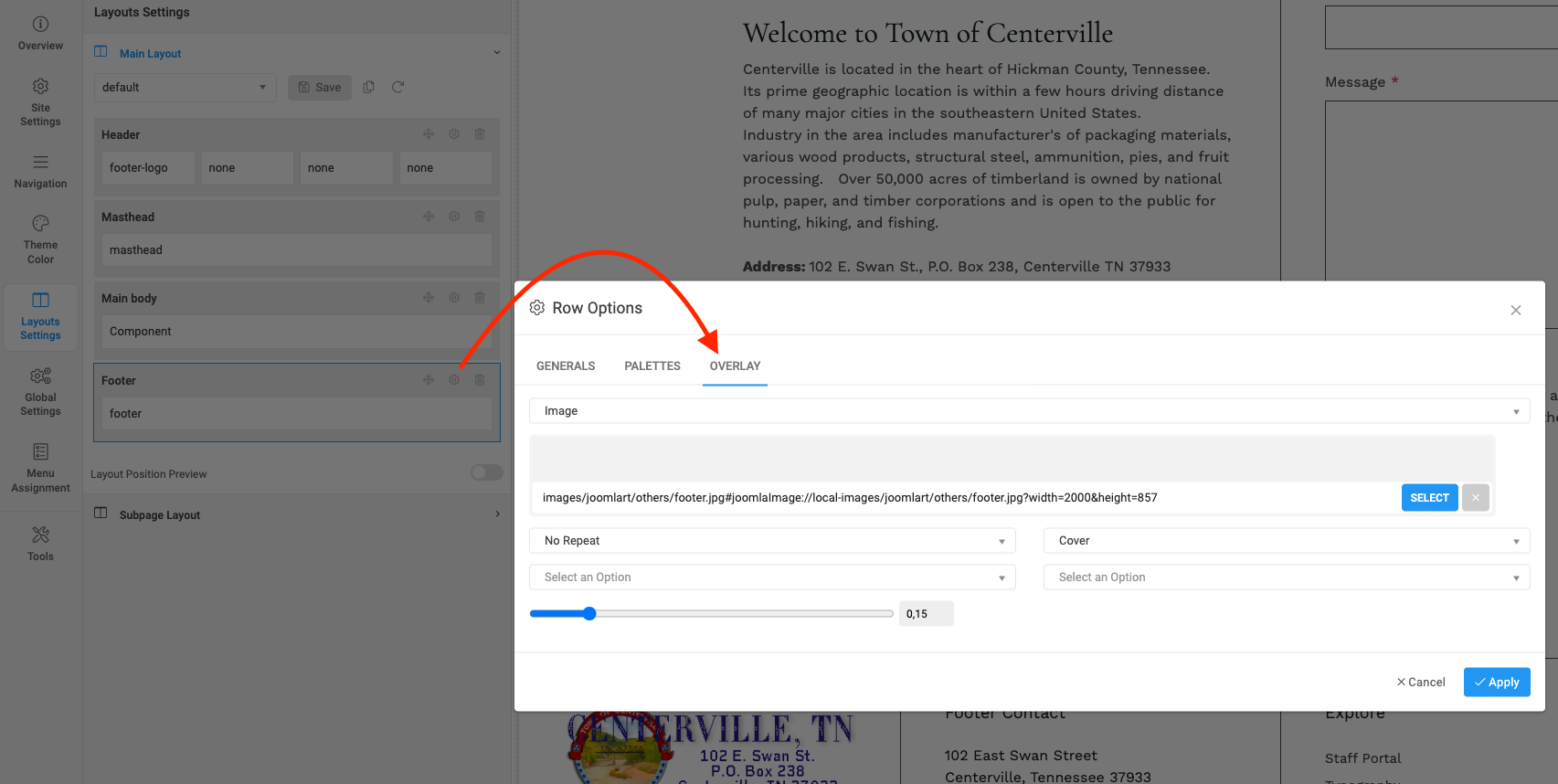This screenshot has height=784, width=1558.
Task: Save the layout
Action: pos(320,88)
